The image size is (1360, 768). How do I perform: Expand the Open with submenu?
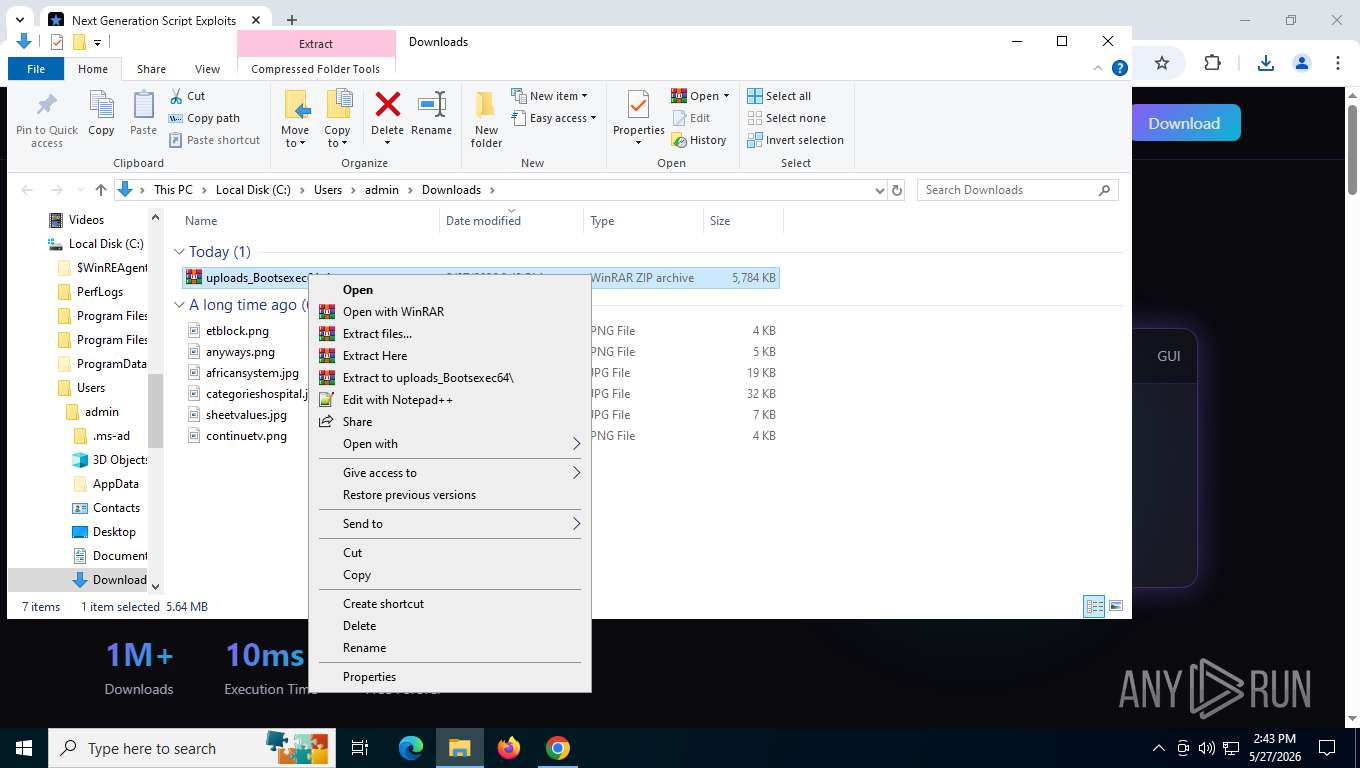[x=449, y=444]
